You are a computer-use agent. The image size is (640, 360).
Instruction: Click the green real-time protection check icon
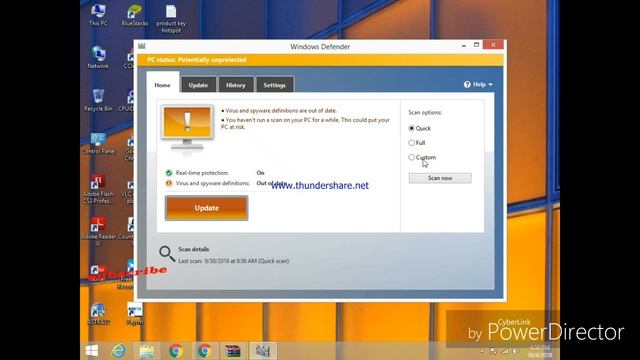click(169, 173)
